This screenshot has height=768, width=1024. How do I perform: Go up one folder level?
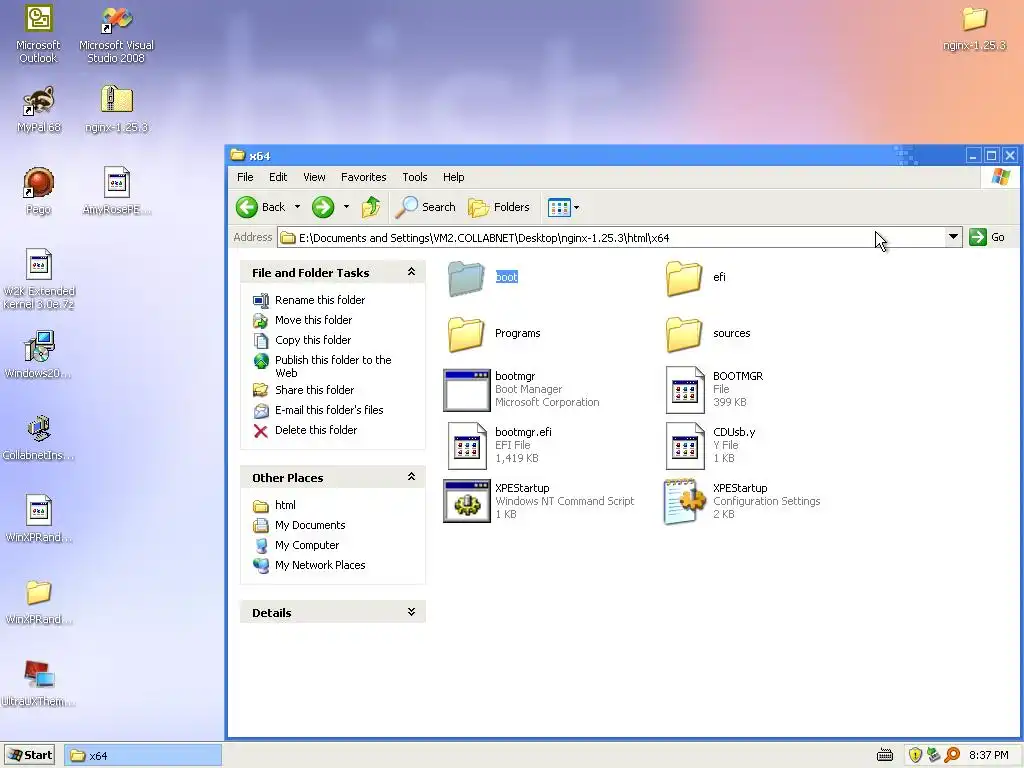tap(371, 207)
